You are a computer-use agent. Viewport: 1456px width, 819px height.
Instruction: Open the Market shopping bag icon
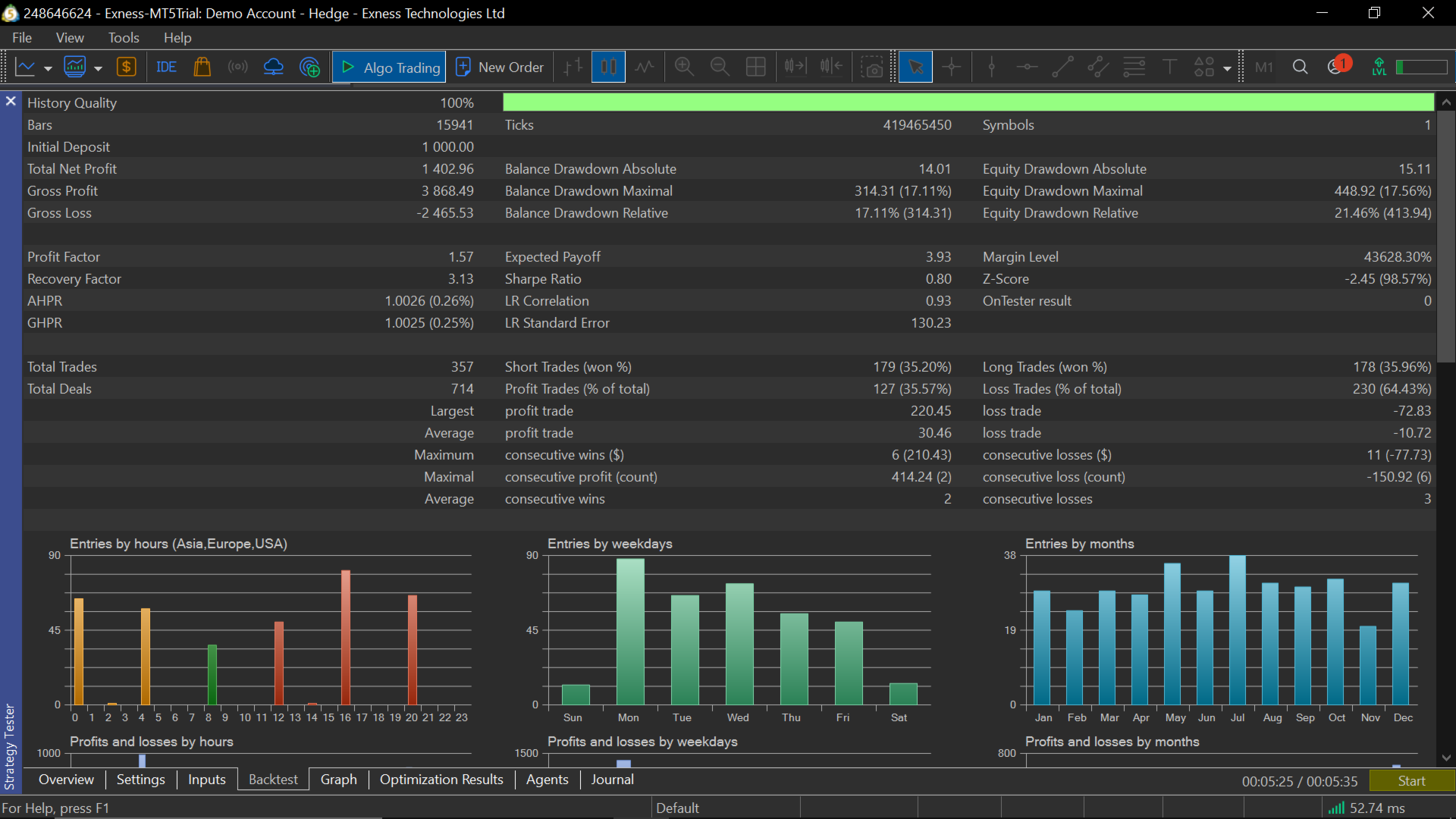202,67
